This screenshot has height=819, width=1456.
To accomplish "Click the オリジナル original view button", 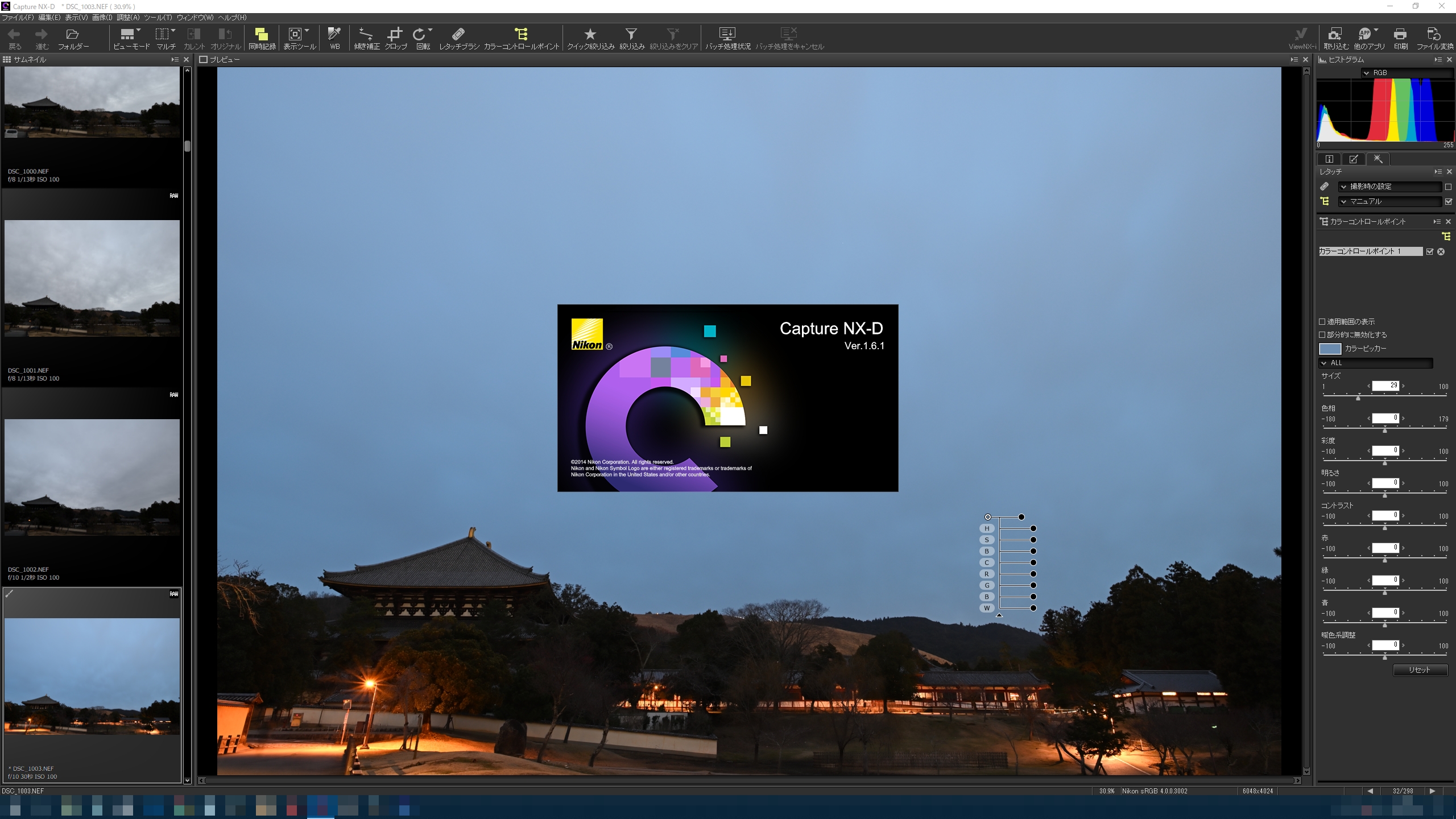I will pos(226,39).
